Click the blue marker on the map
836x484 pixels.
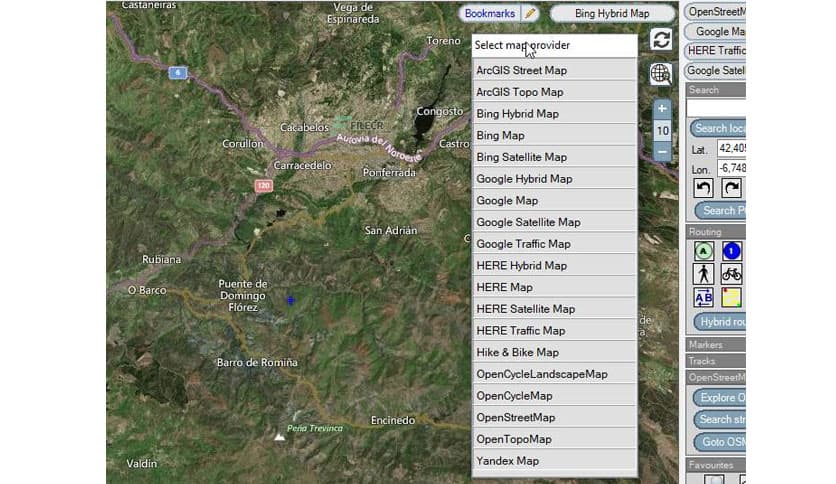(291, 301)
